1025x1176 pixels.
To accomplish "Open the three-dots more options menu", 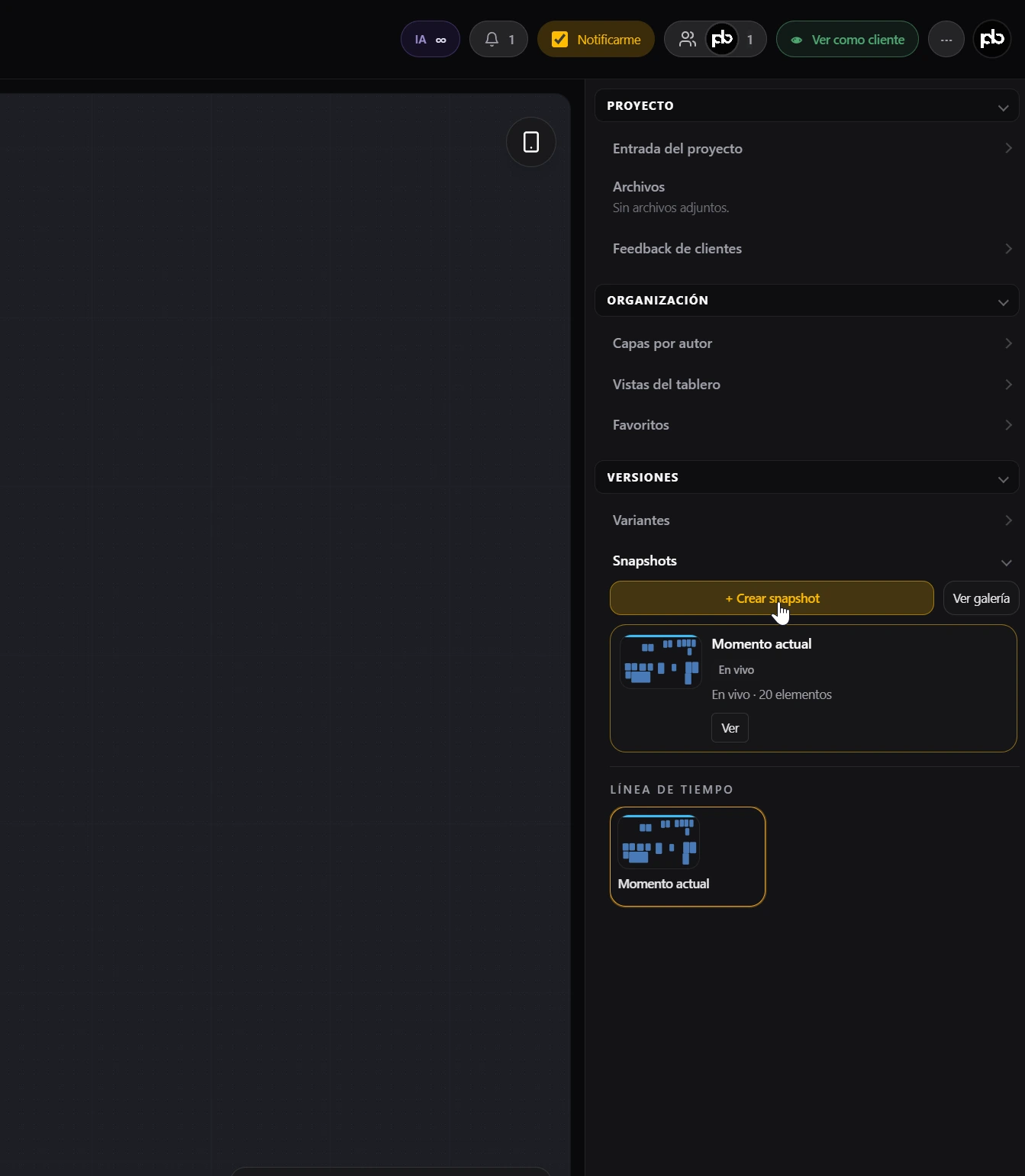I will [946, 40].
